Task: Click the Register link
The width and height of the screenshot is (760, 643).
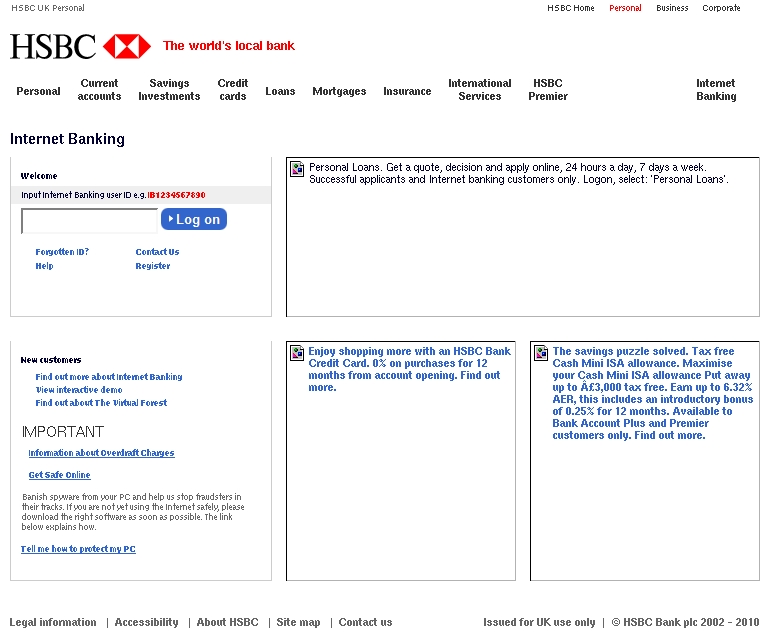Action: pos(153,266)
